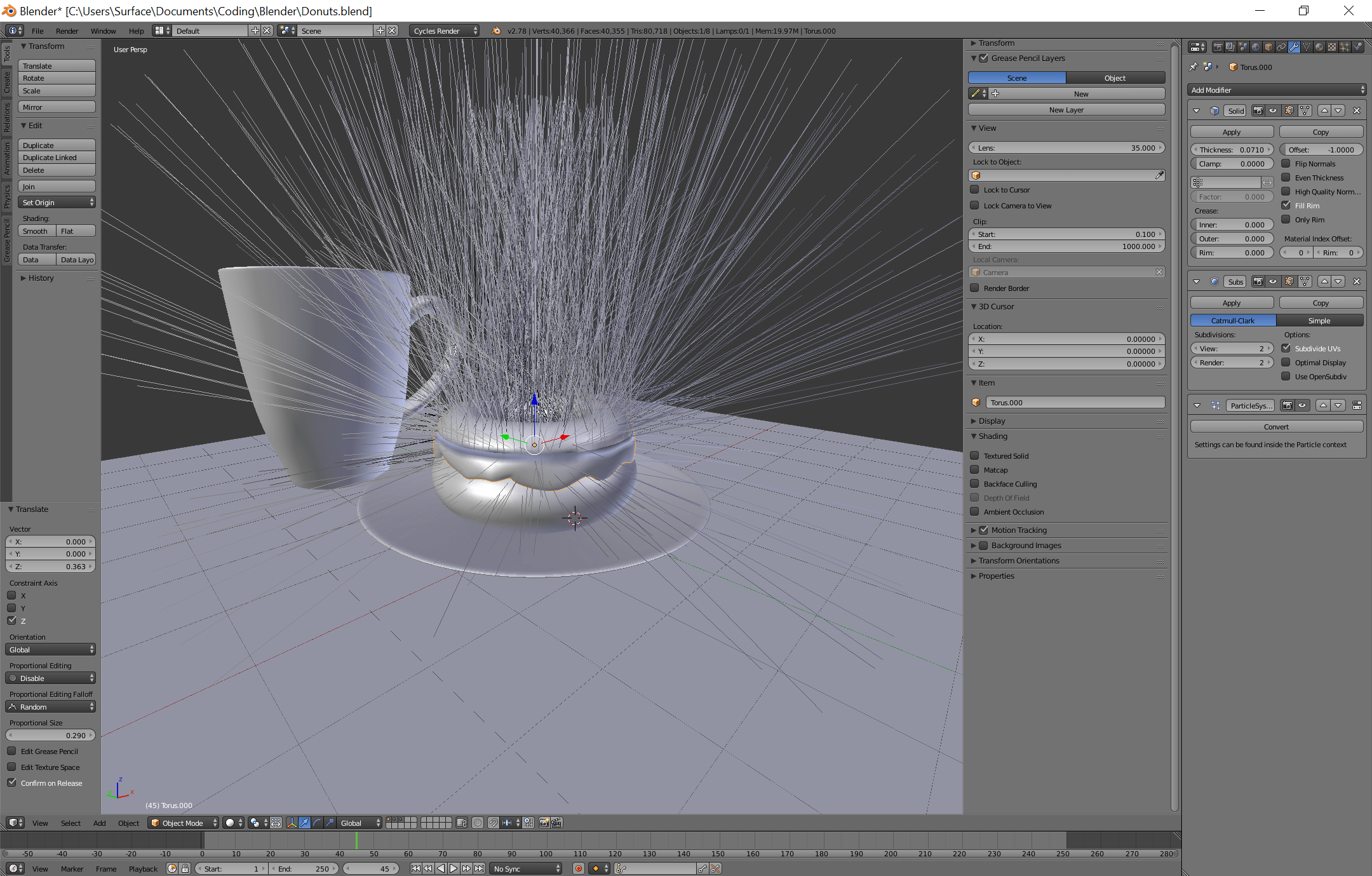Open the Render menu
1372x876 pixels.
pos(67,30)
